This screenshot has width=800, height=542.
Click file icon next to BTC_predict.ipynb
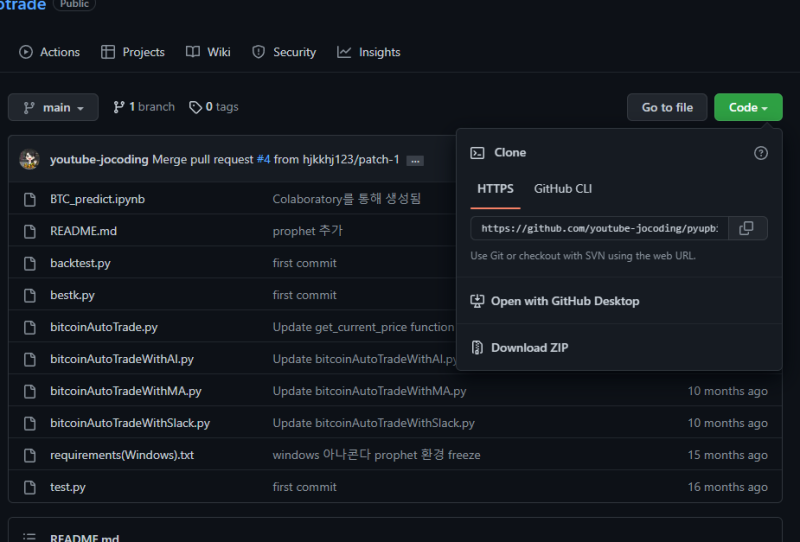pos(30,200)
